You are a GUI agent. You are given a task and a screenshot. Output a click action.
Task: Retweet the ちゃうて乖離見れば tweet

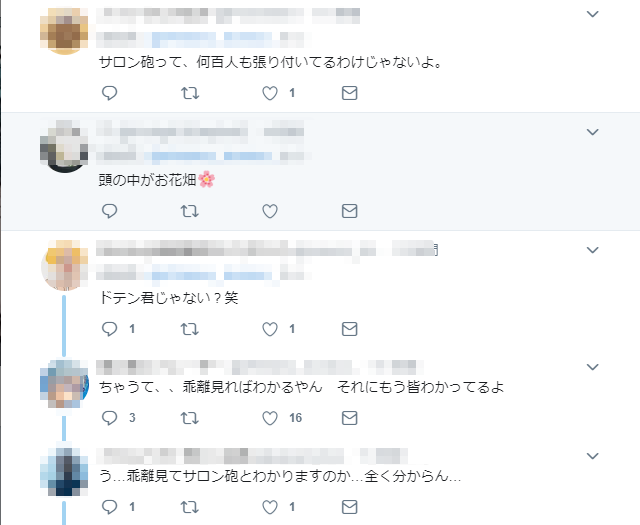(190, 418)
